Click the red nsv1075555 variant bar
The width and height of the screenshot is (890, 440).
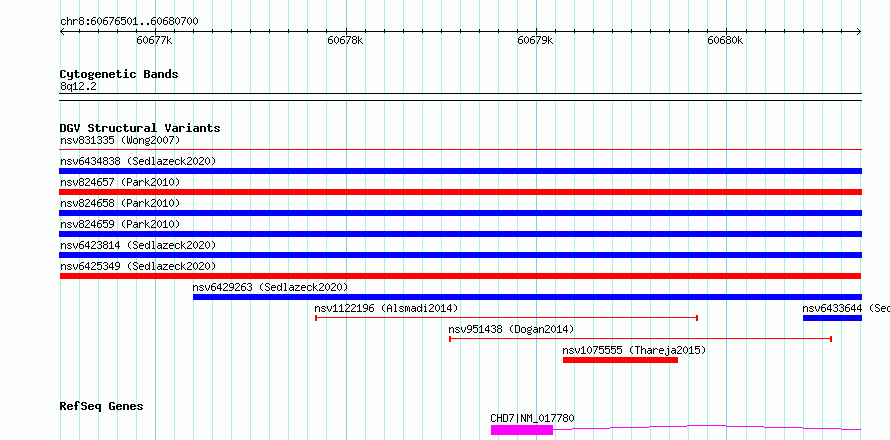click(x=620, y=360)
